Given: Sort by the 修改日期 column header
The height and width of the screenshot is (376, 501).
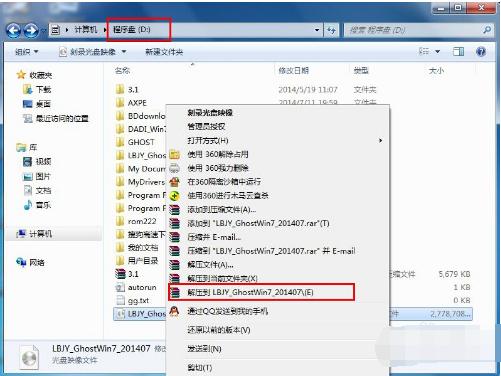Looking at the screenshot, I should (294, 71).
